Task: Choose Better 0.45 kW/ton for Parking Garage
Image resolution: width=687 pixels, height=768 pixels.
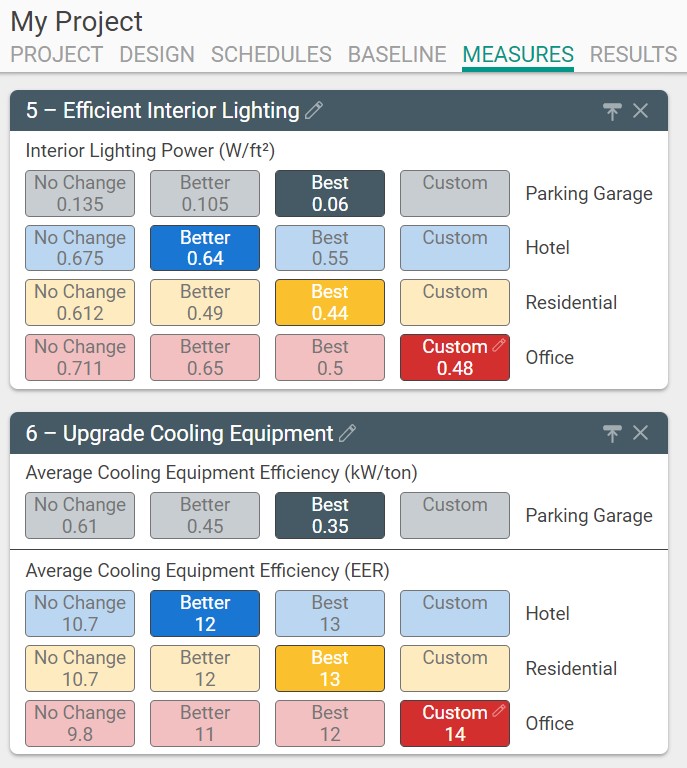Action: click(205, 515)
